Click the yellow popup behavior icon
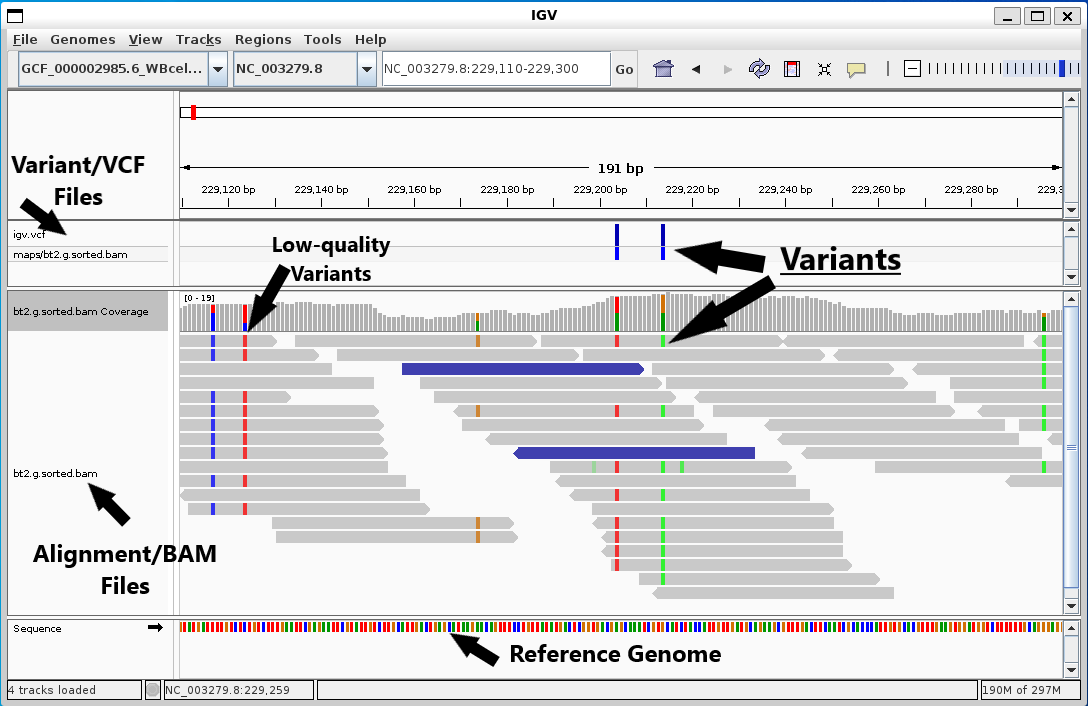This screenshot has width=1088, height=706. point(856,68)
